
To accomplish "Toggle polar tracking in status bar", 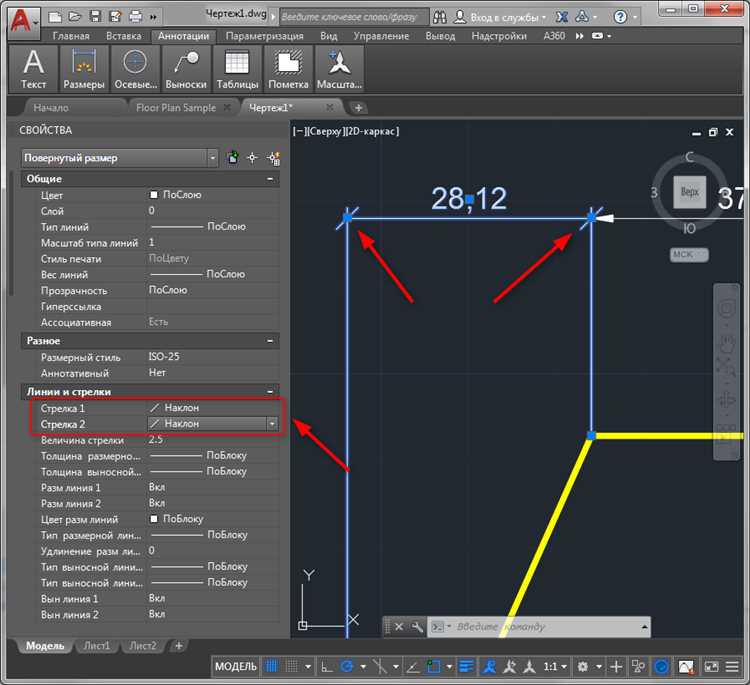I will coord(347,666).
